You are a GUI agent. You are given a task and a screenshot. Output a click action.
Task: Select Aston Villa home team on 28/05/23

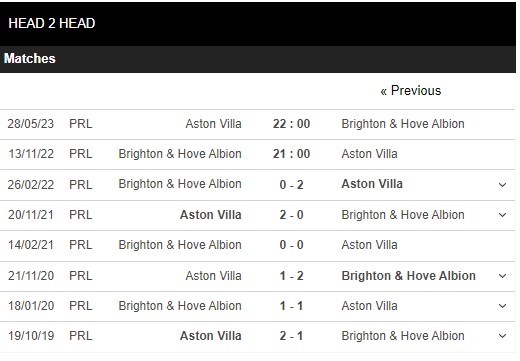pos(213,124)
